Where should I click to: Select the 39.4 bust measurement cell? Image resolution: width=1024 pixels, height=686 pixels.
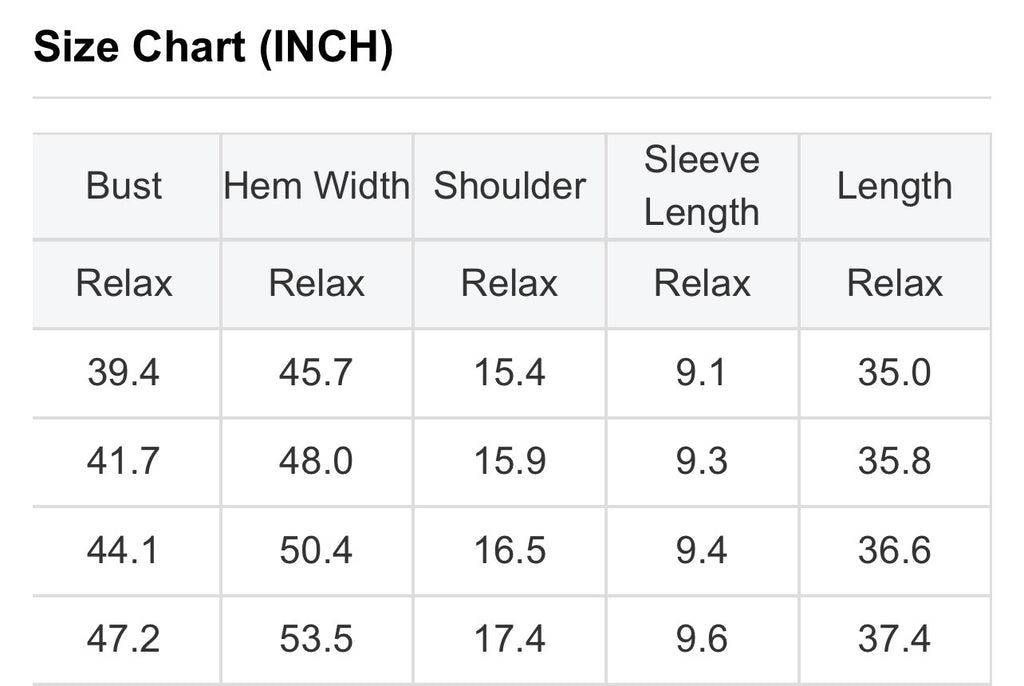tap(124, 373)
